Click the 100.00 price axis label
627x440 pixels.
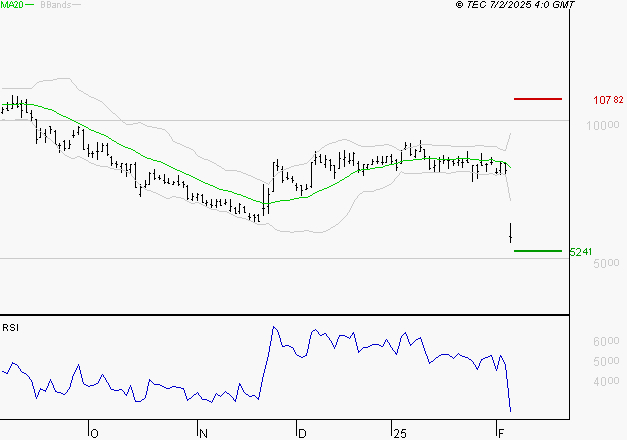[603, 125]
